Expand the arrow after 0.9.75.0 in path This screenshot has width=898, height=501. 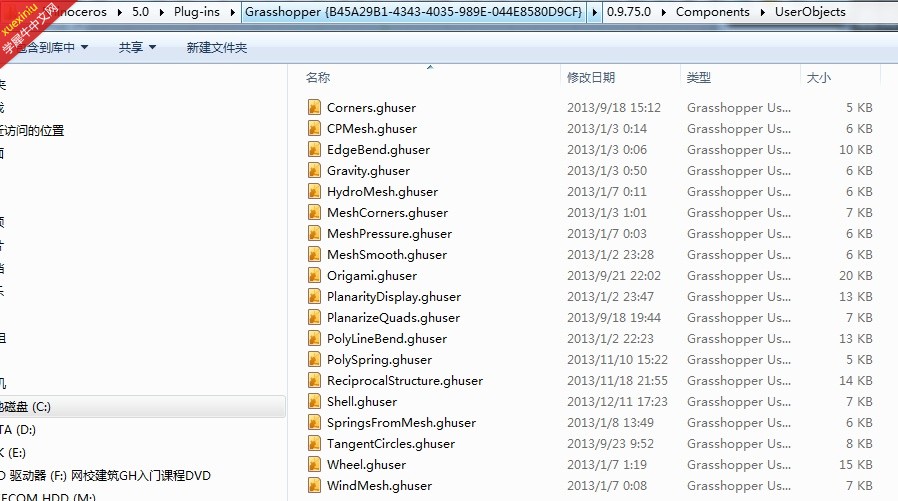(664, 12)
